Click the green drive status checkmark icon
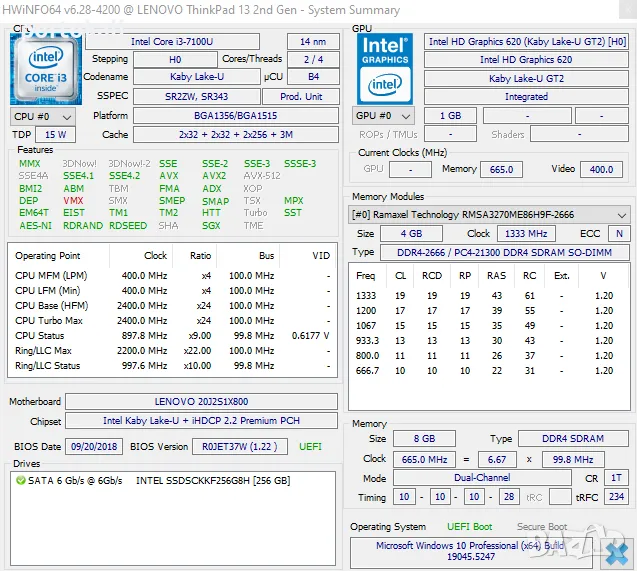This screenshot has width=637, height=571. point(21,480)
